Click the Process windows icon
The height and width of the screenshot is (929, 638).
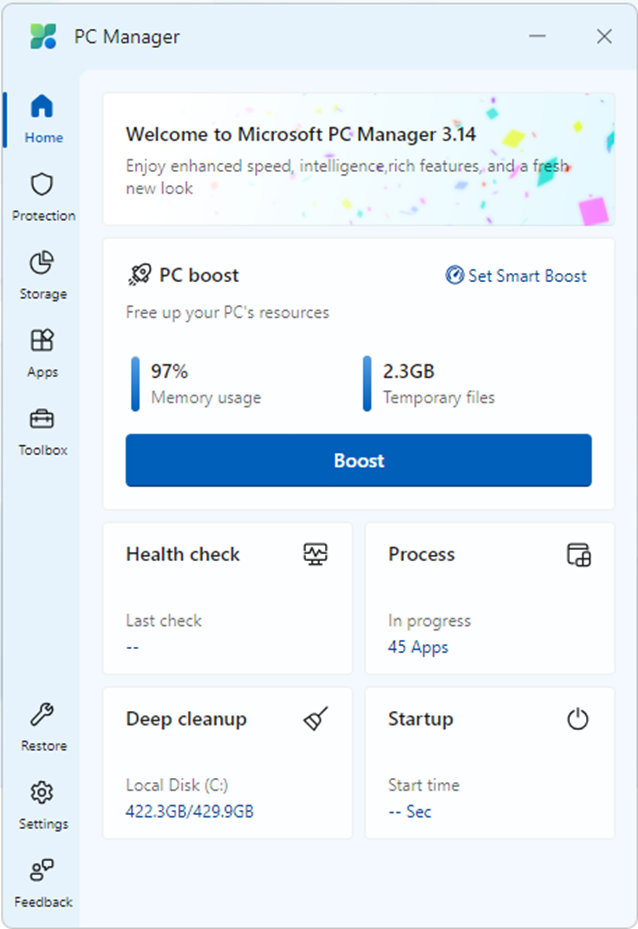coord(579,555)
